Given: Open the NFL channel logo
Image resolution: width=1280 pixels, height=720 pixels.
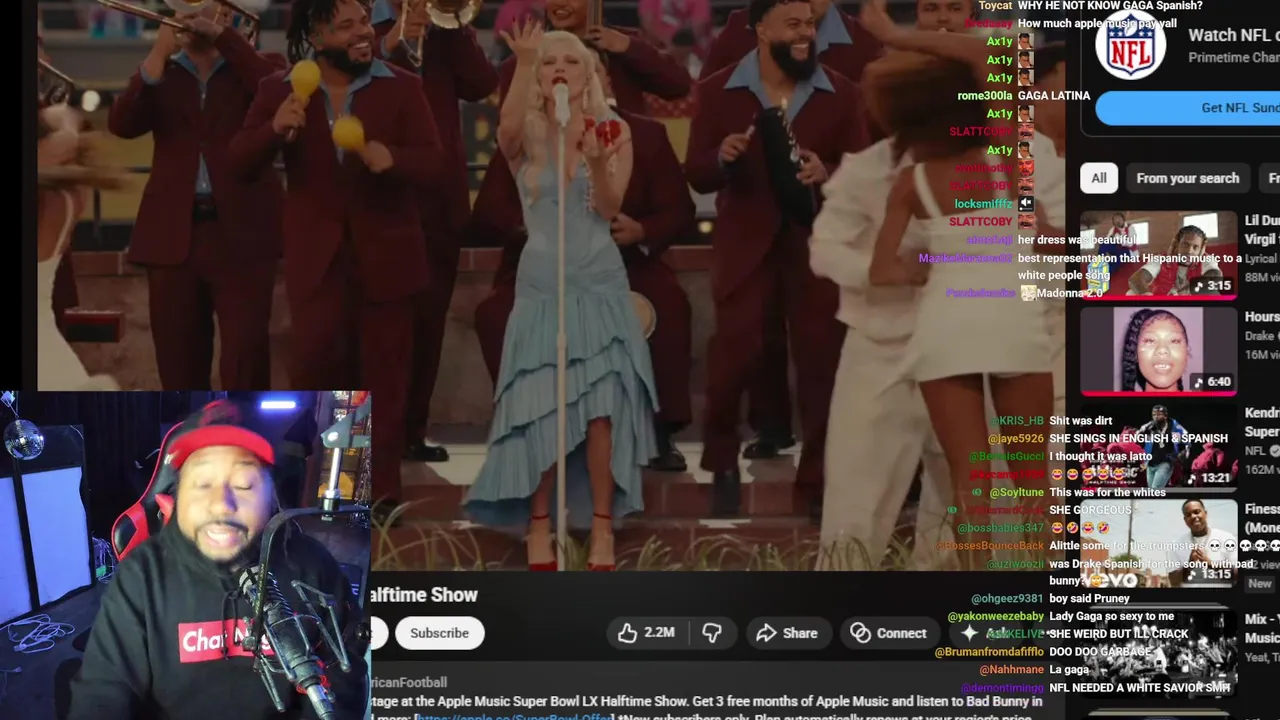Looking at the screenshot, I should pos(1131,45).
